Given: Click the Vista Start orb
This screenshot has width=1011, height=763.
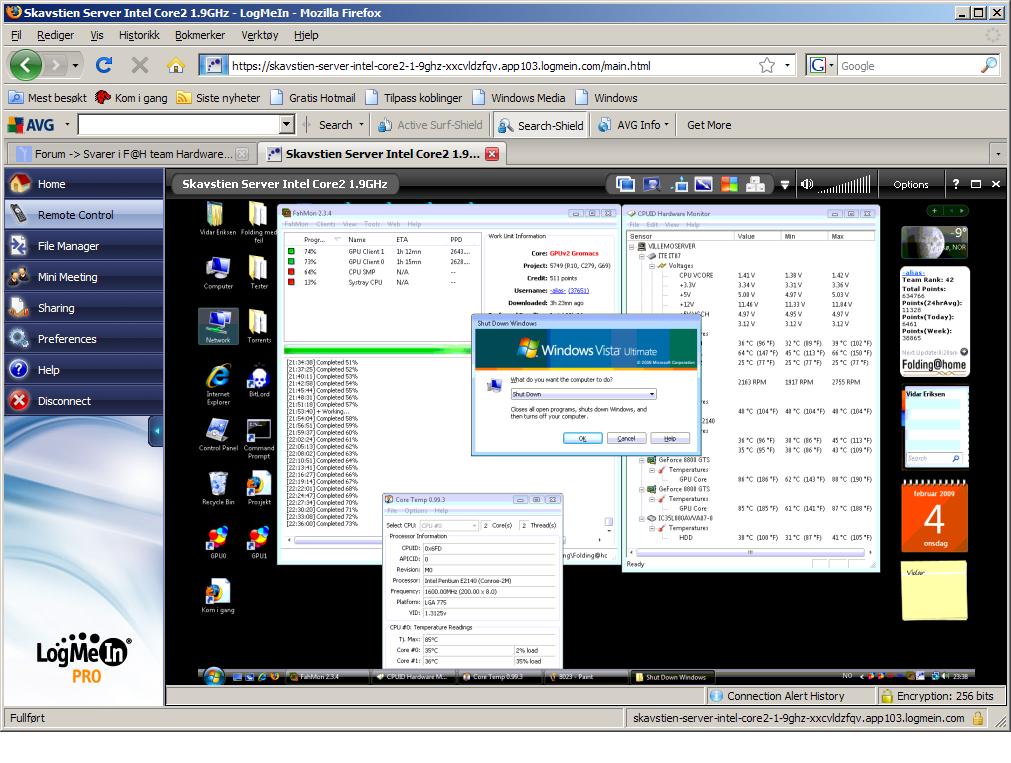Looking at the screenshot, I should pyautogui.click(x=213, y=676).
